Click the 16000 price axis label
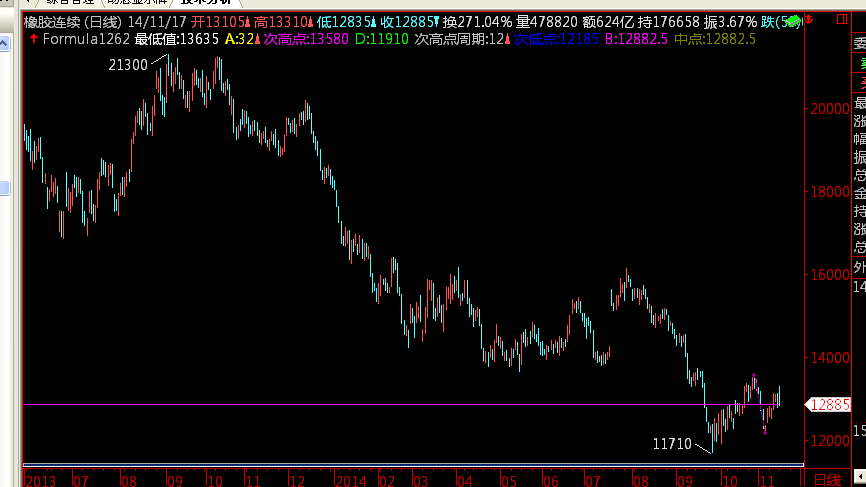Image resolution: width=866 pixels, height=487 pixels. click(x=830, y=275)
